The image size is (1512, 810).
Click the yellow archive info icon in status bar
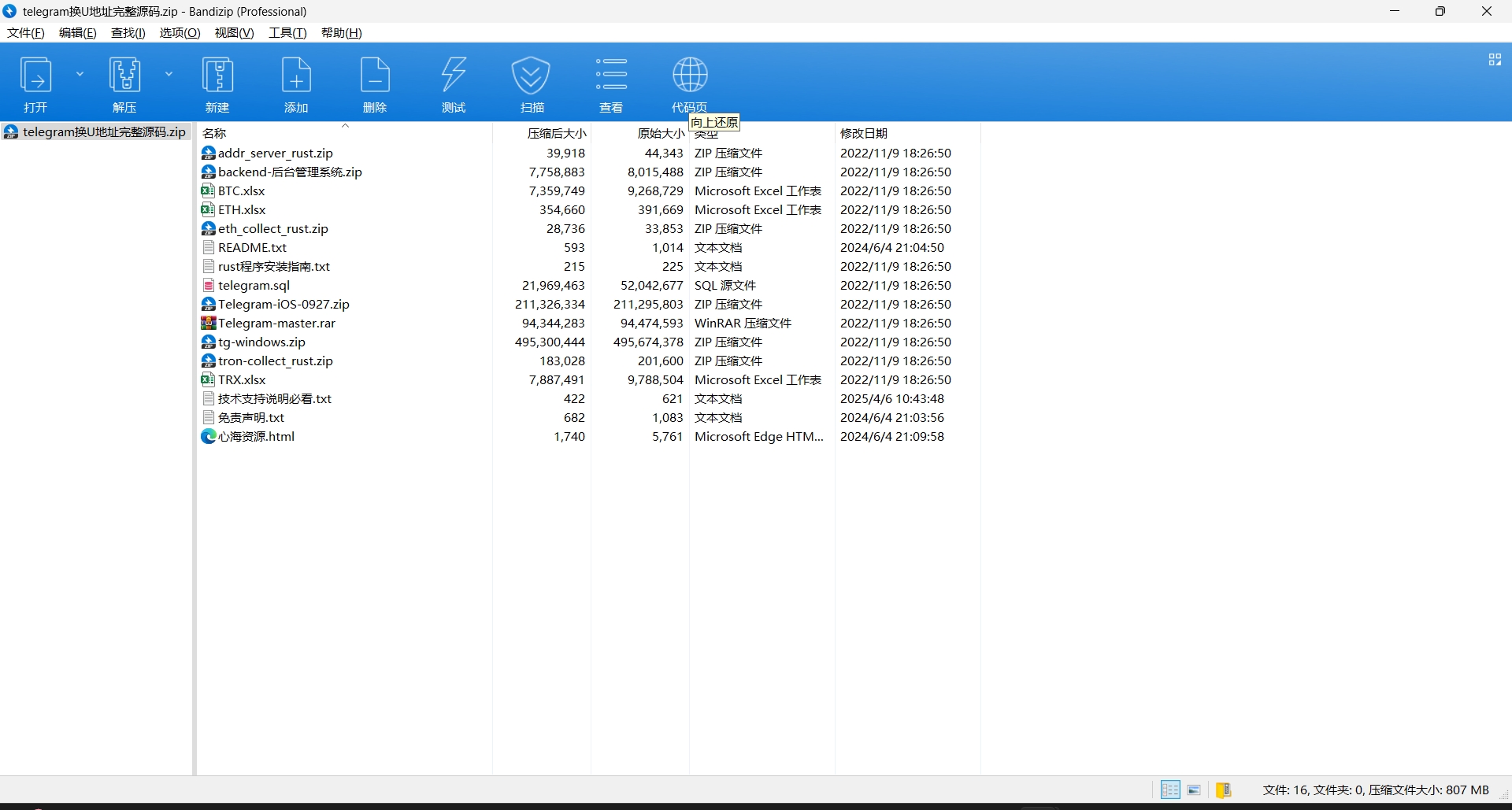coord(1223,790)
